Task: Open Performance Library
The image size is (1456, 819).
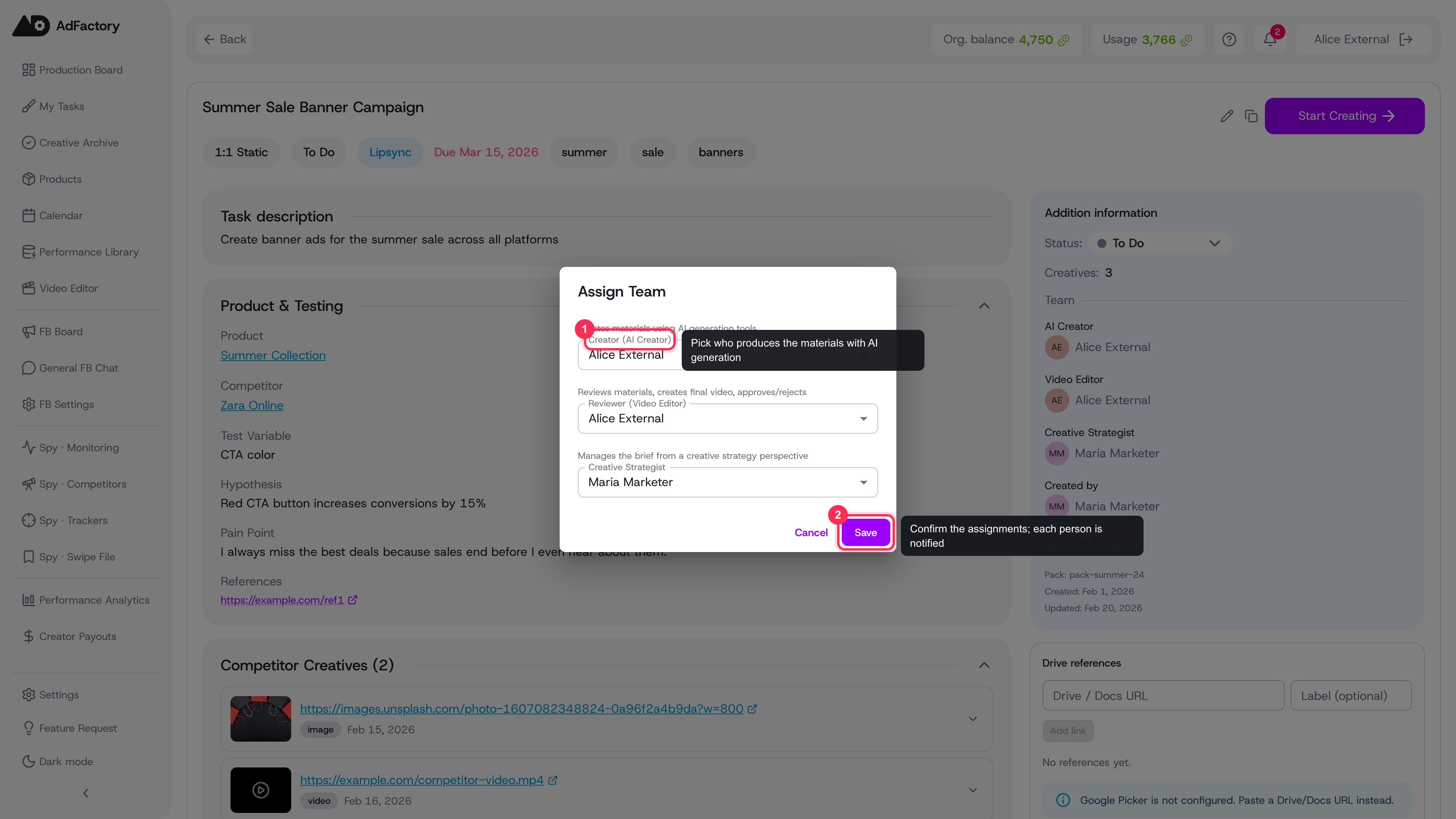Action: (x=80, y=252)
